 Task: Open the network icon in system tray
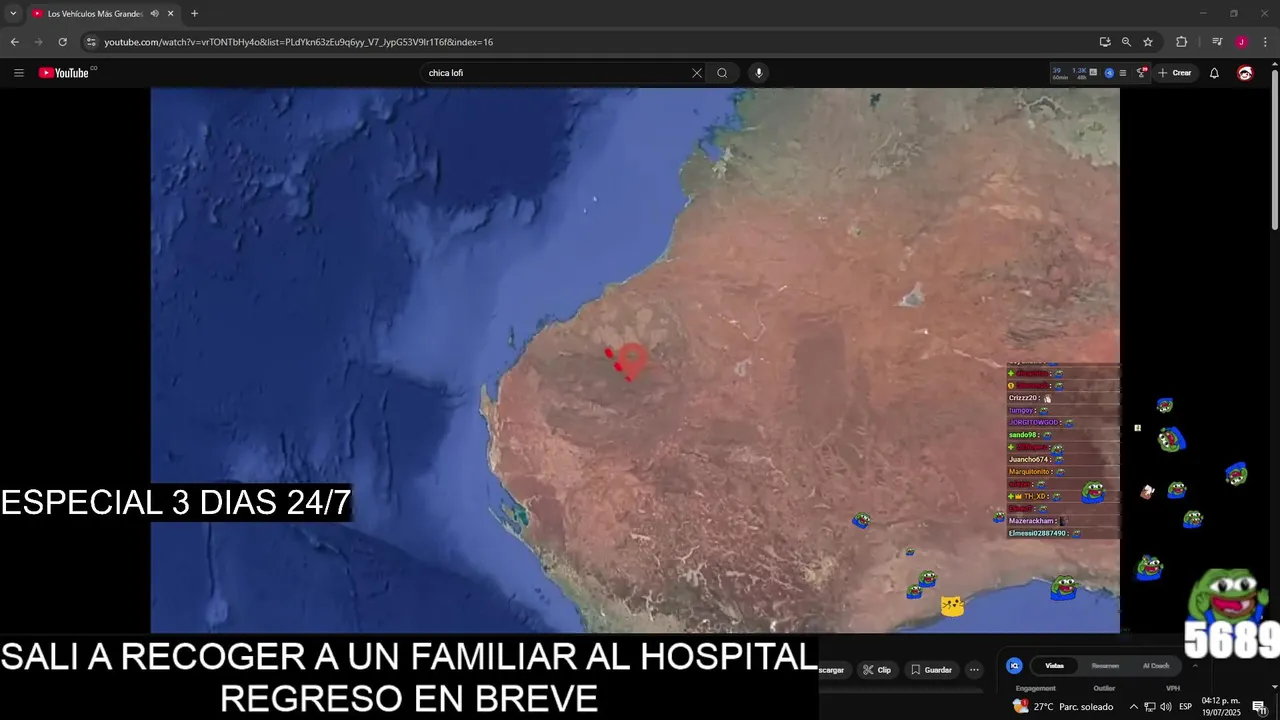(x=1150, y=707)
